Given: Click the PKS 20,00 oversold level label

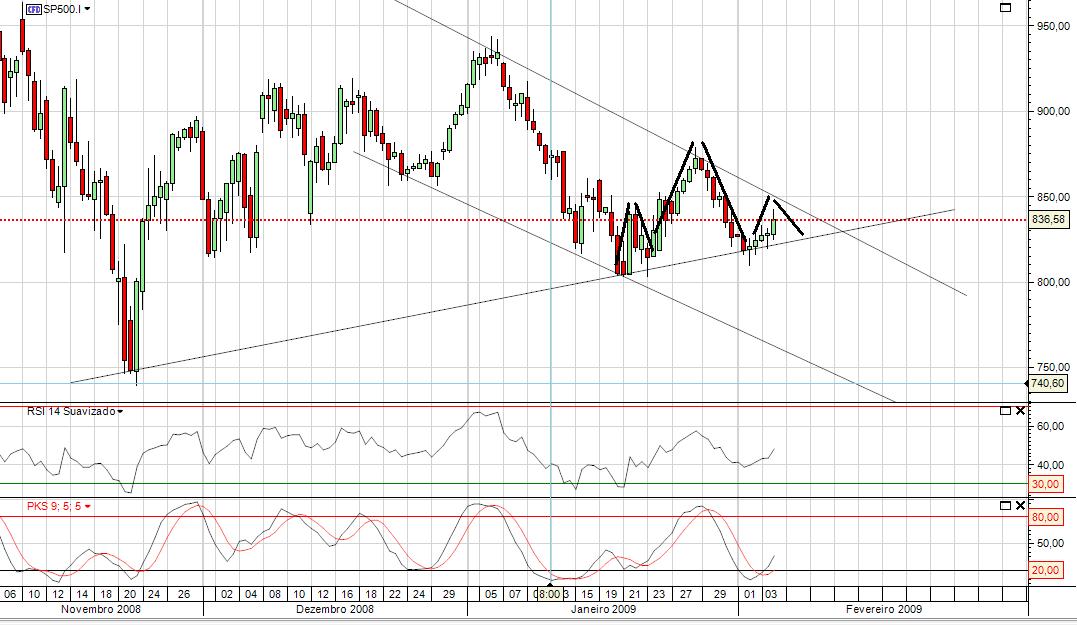Looking at the screenshot, I should tap(1046, 570).
